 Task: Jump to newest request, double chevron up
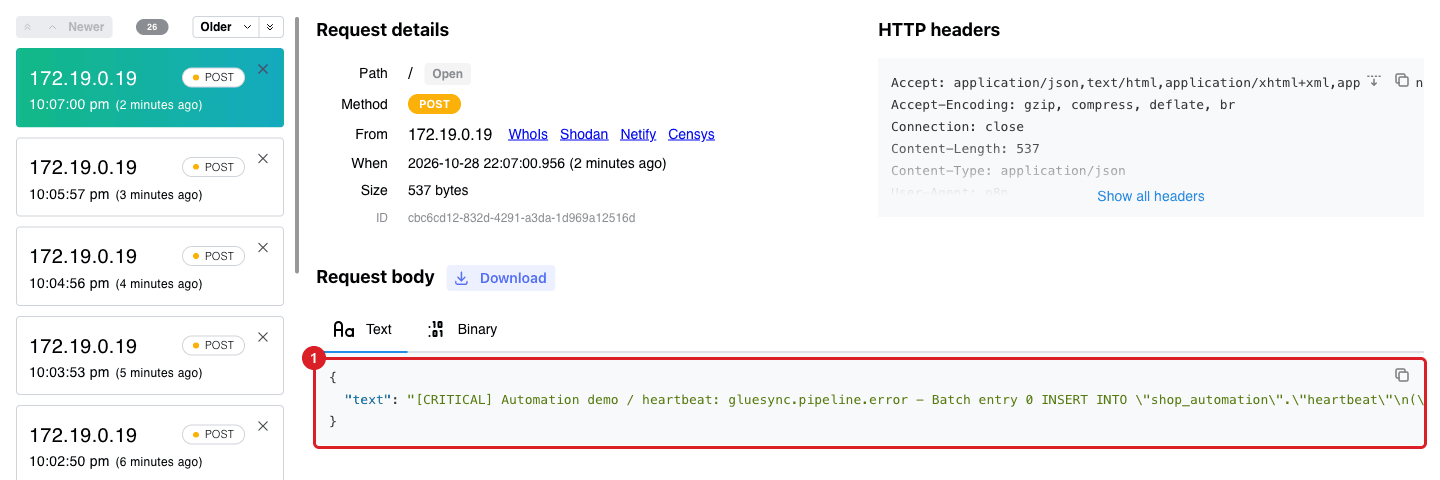tap(28, 27)
